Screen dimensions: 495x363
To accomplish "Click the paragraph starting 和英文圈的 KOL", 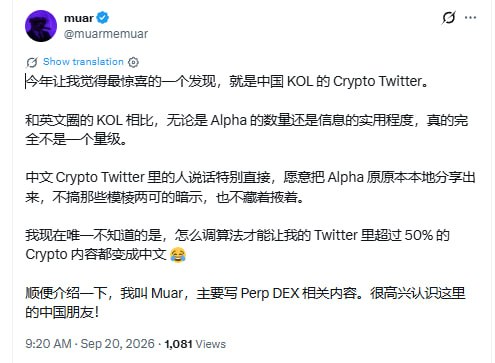I will click(247, 130).
